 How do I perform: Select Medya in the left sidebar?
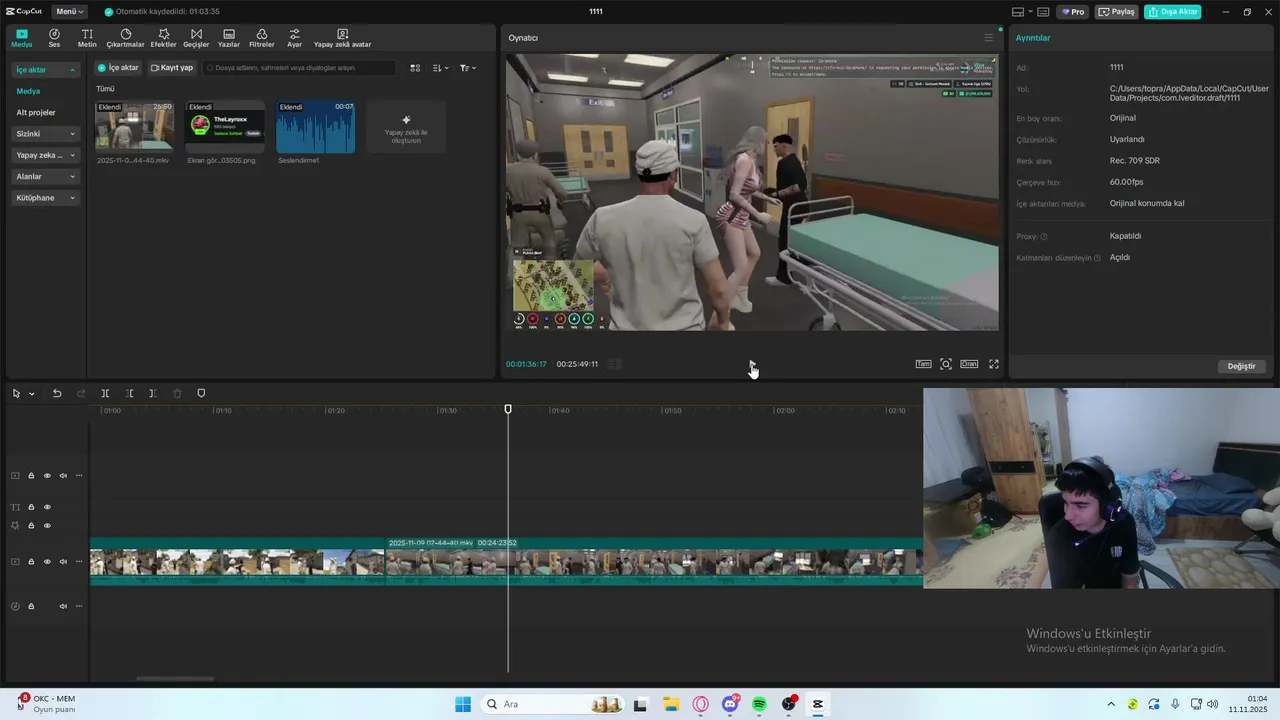(x=28, y=91)
